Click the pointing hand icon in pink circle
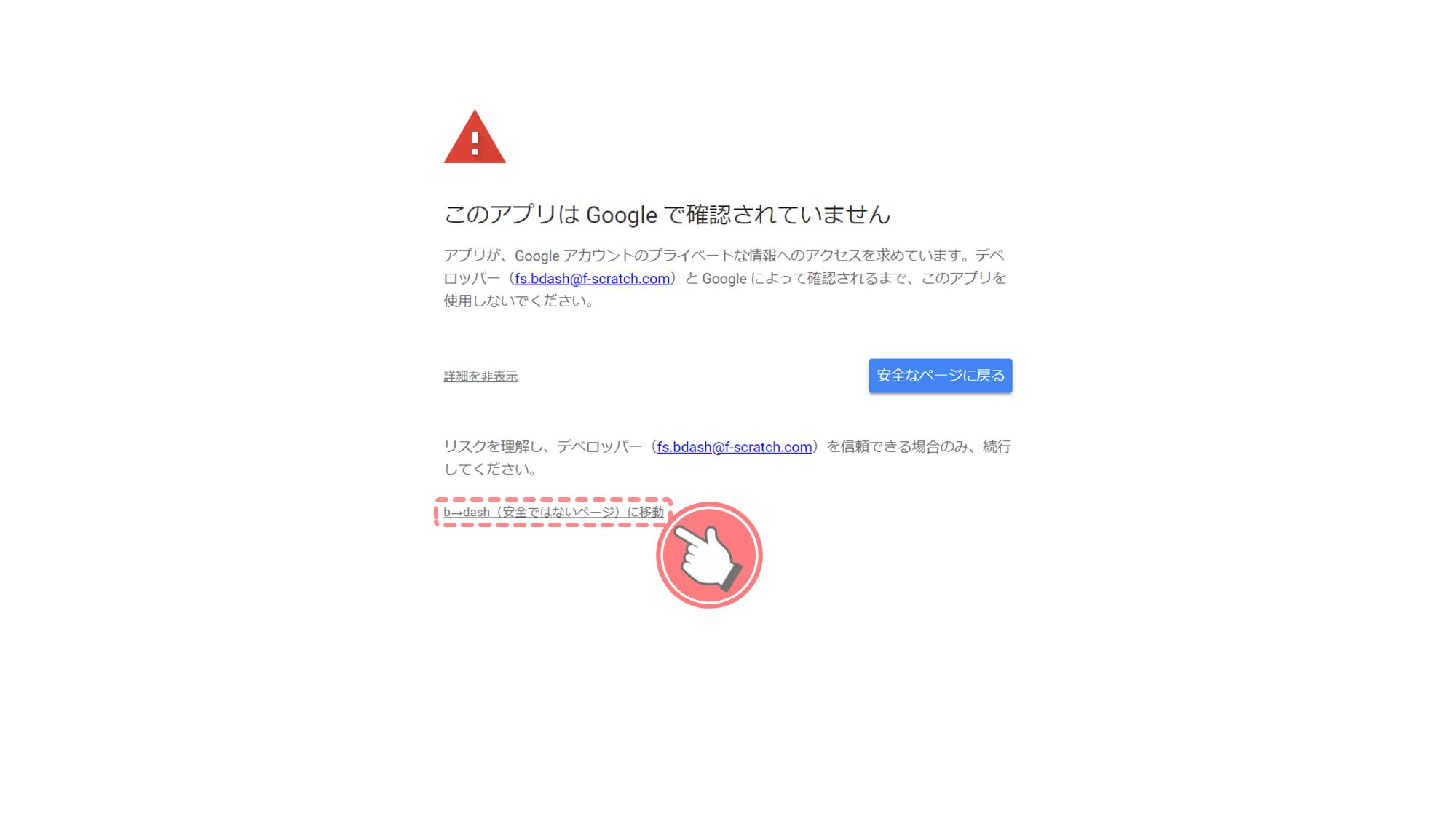The width and height of the screenshot is (1456, 819). (x=709, y=555)
